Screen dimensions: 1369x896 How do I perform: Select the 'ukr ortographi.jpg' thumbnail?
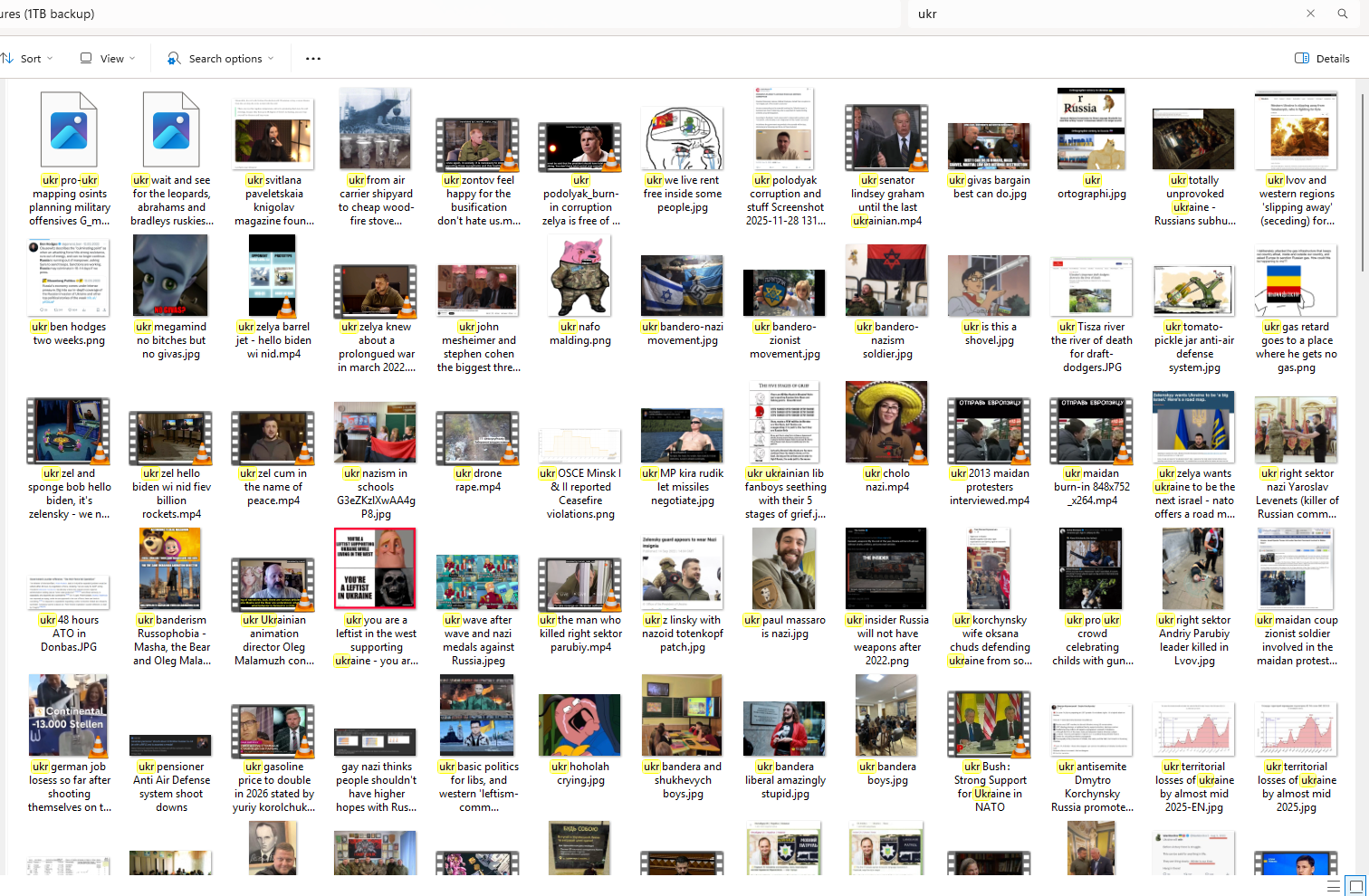(1091, 129)
